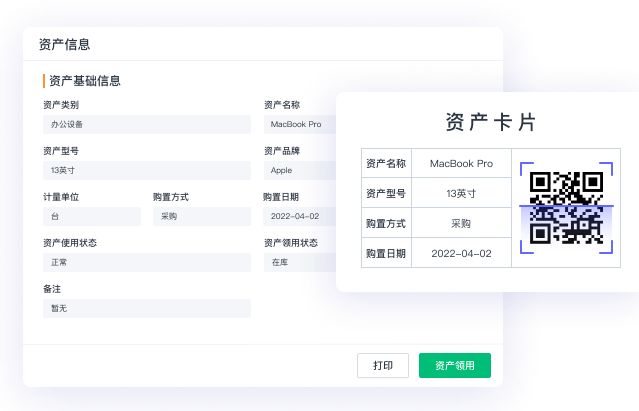Click the 采购 cell in the asset card table
Viewport: 639px width, 411px height.
point(461,223)
